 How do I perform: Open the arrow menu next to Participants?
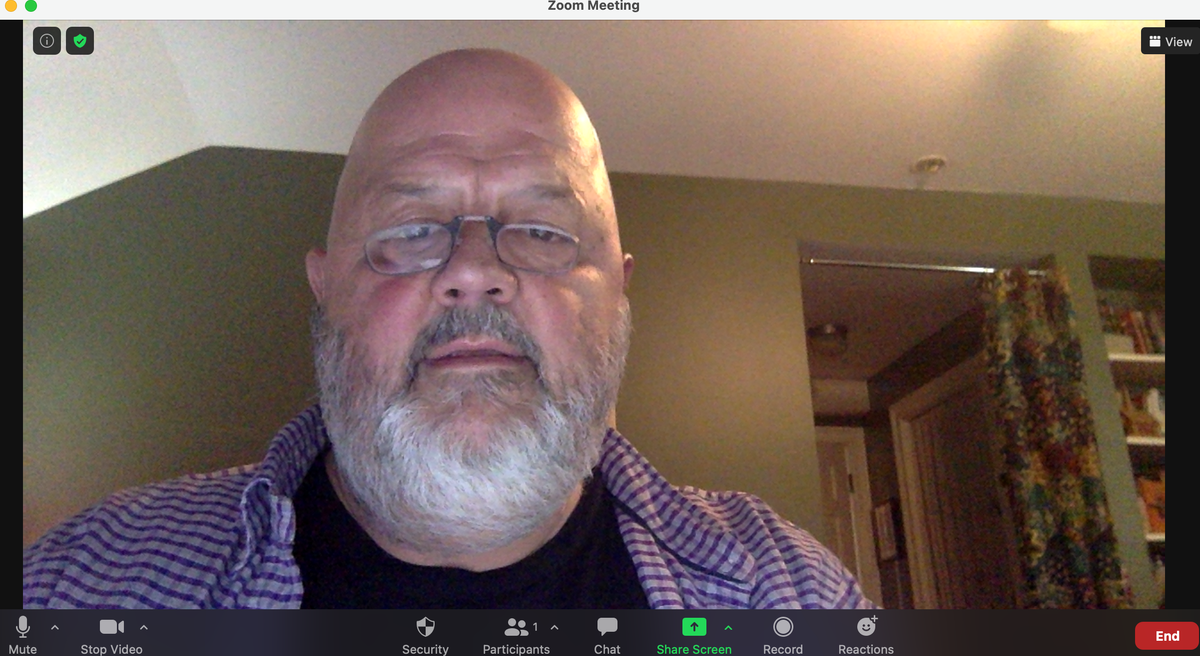pos(554,628)
